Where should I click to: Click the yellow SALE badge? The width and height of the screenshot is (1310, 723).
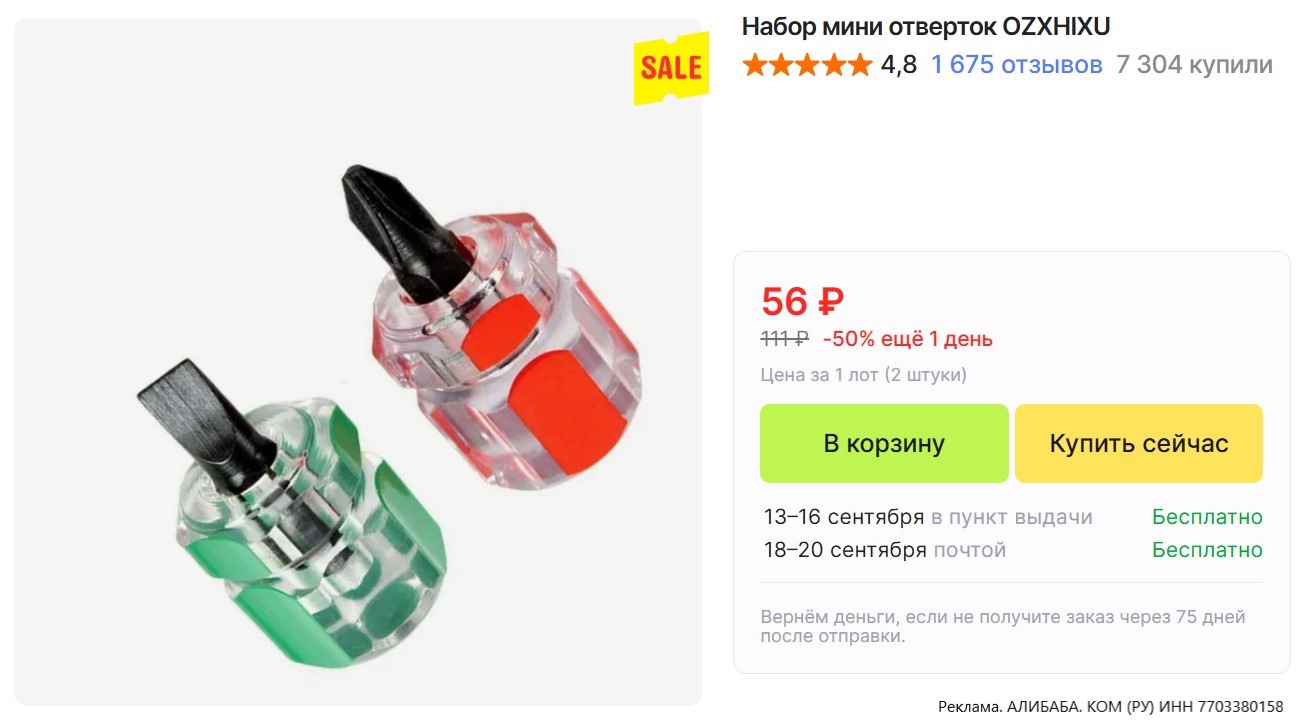point(671,68)
